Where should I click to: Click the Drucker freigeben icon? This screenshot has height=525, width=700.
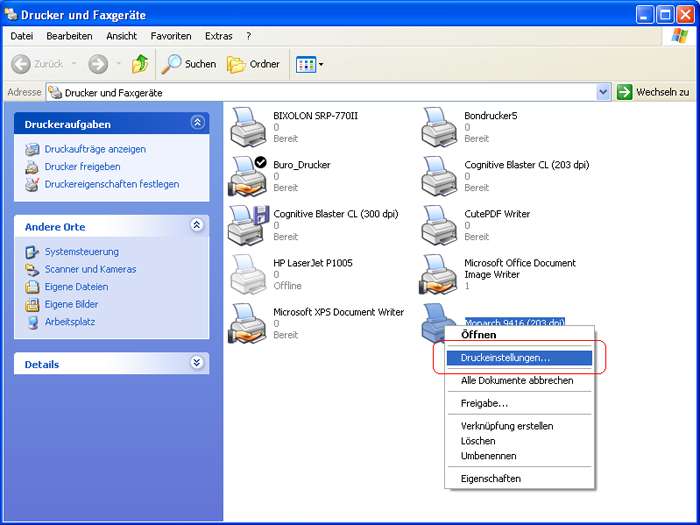(x=32, y=167)
